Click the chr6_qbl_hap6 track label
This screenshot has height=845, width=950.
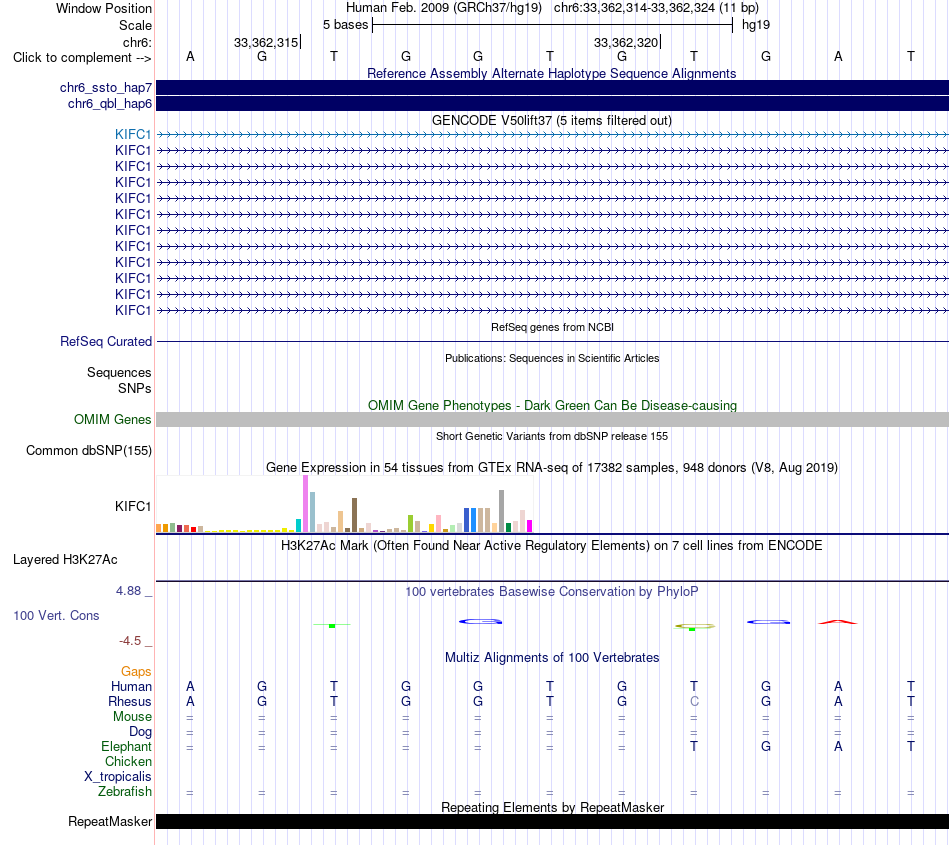110,104
